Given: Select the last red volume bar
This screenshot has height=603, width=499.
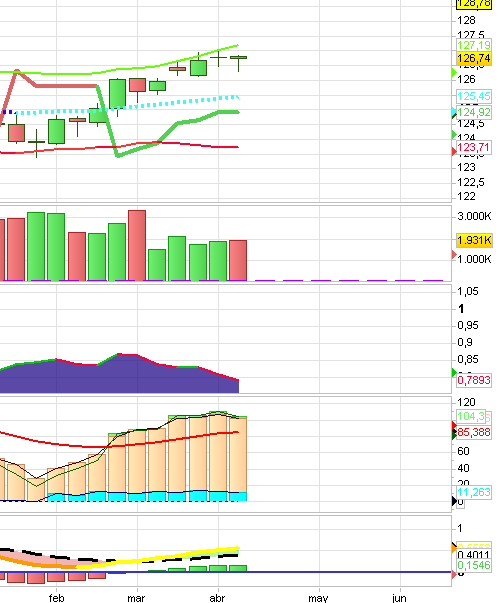Looking at the screenshot, I should click(238, 260).
